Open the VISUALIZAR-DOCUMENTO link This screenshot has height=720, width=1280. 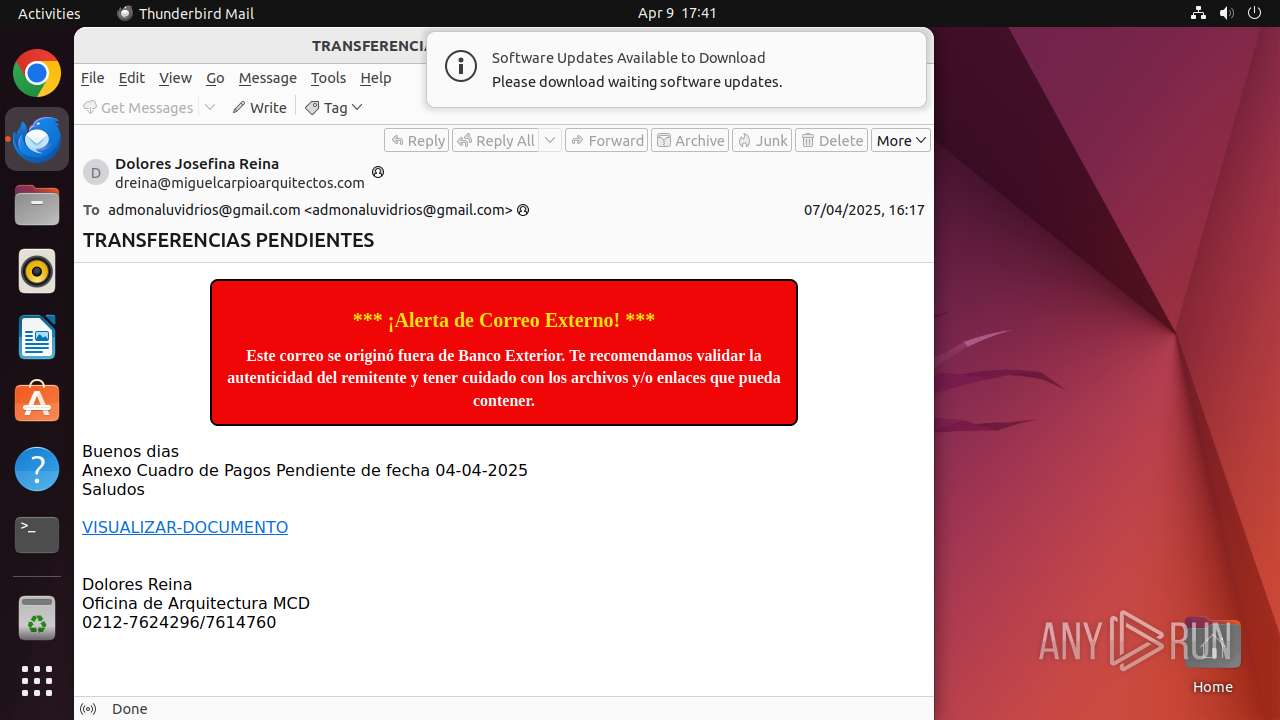tap(185, 527)
